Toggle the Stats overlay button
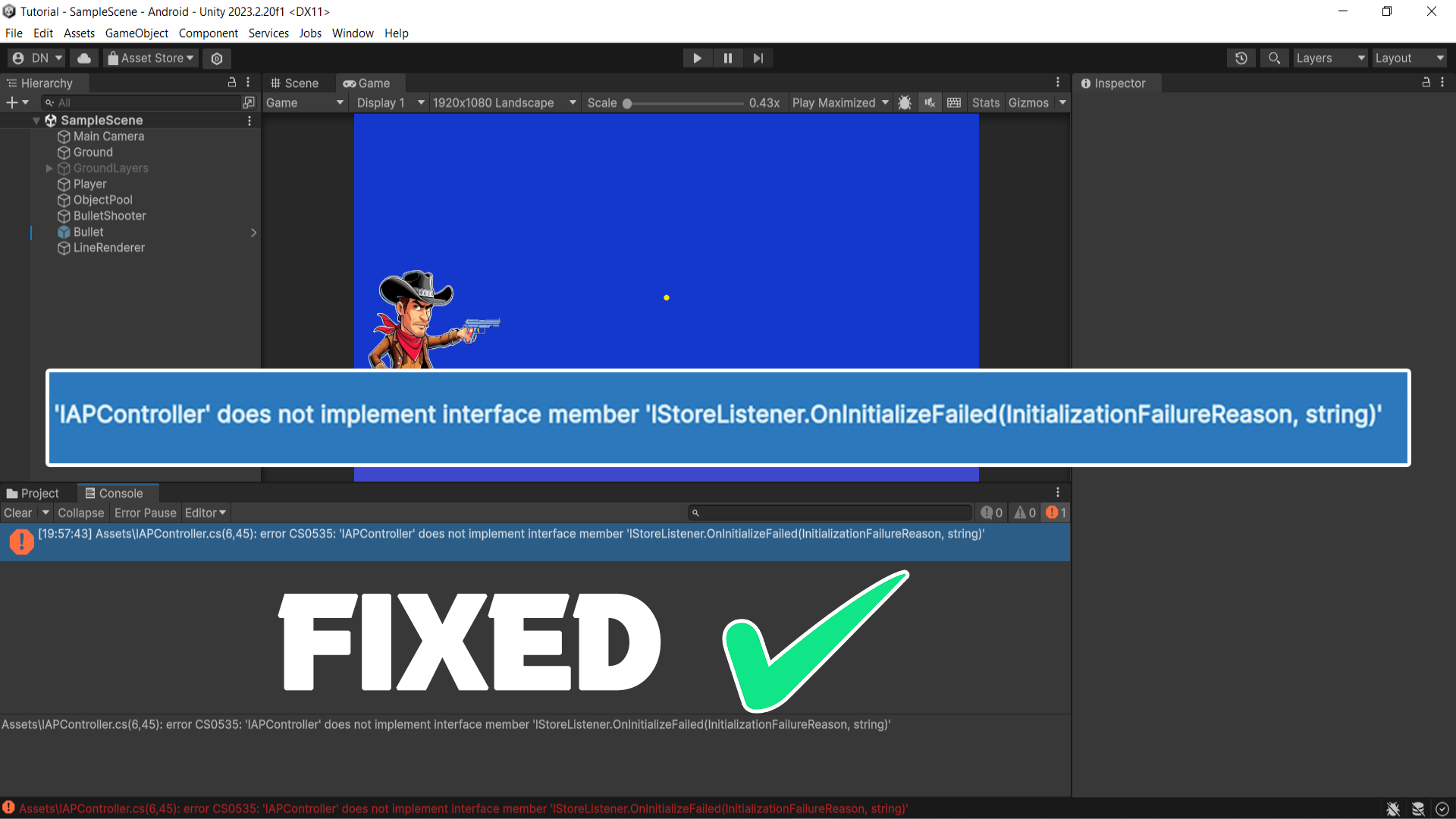 tap(986, 103)
